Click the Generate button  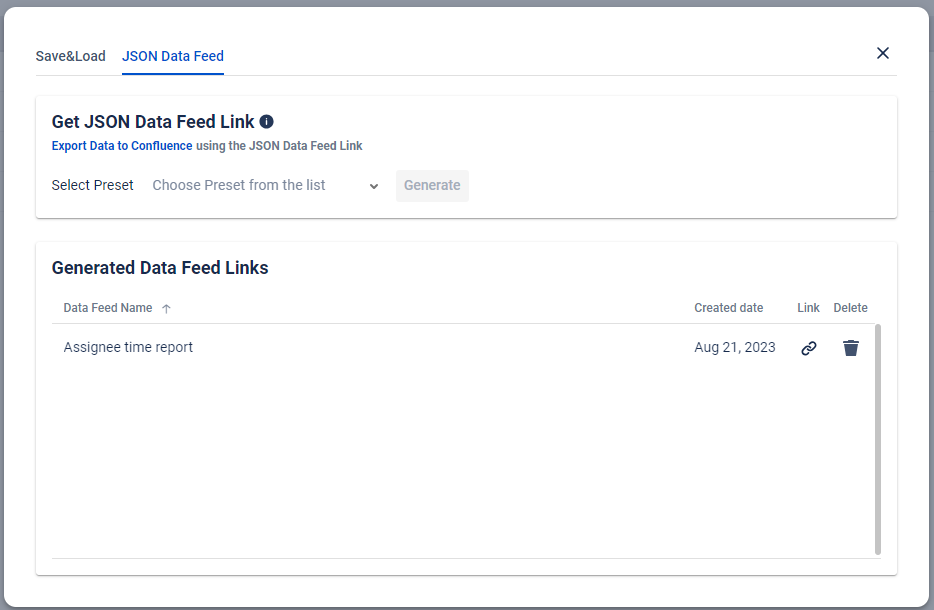432,186
